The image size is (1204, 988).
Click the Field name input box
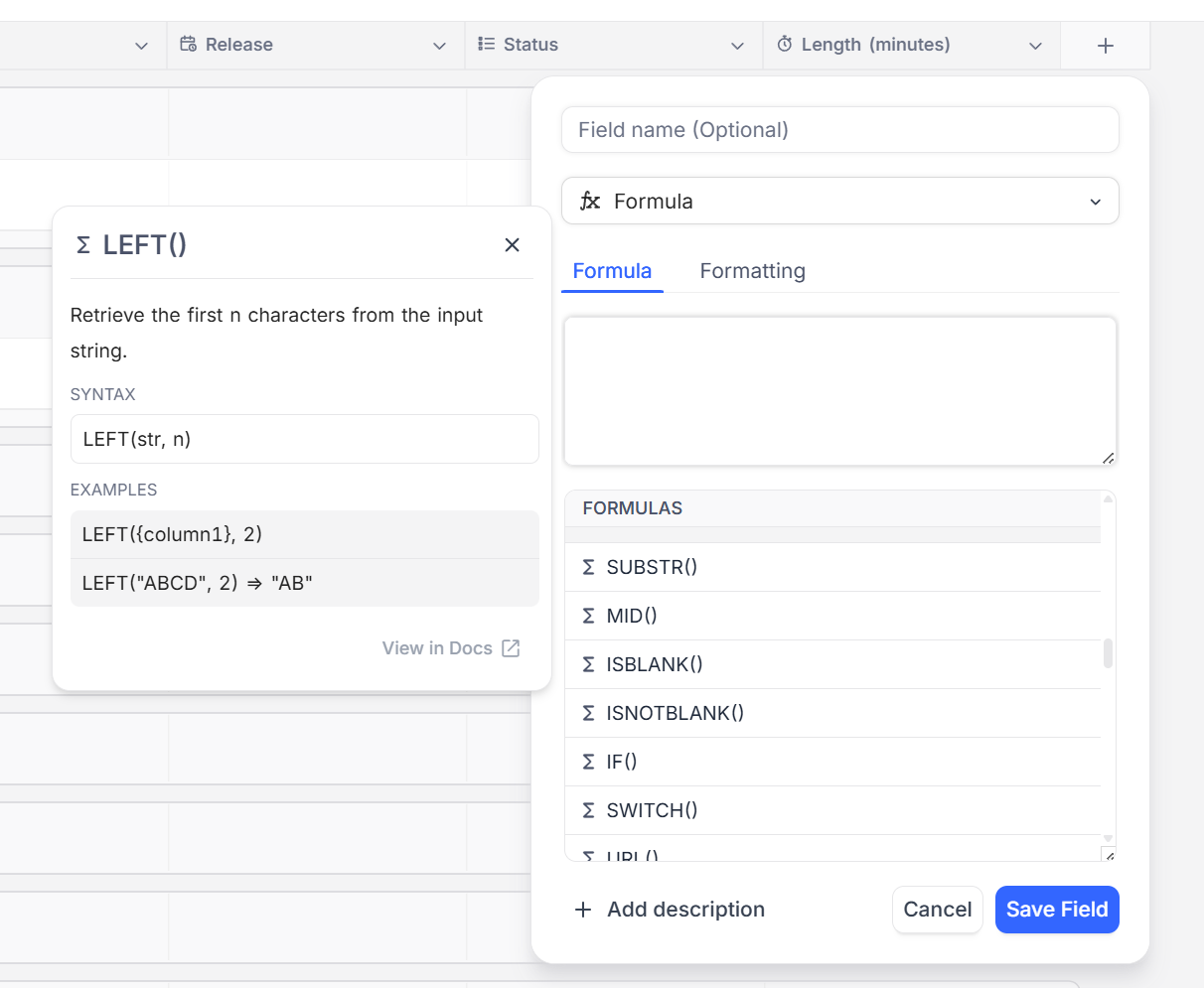(839, 130)
